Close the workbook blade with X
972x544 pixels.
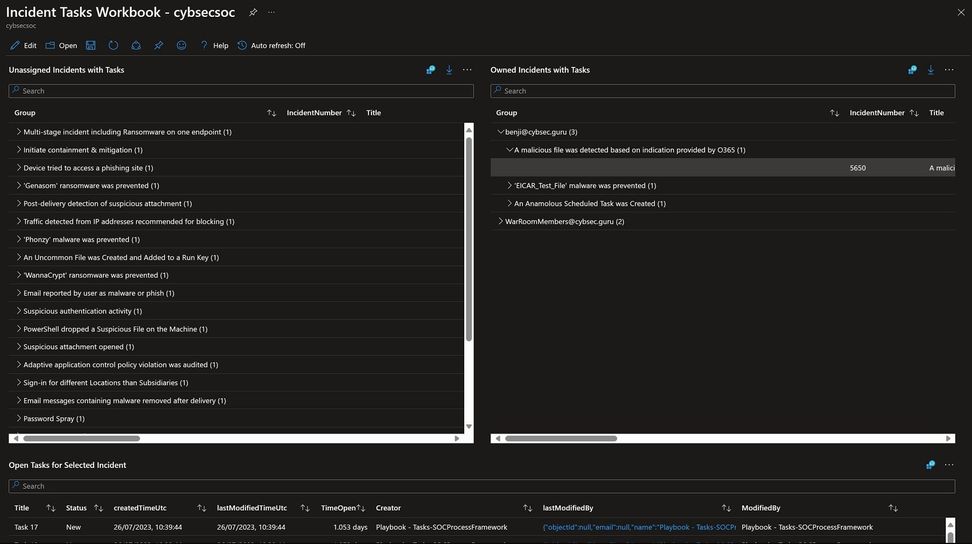coord(961,12)
